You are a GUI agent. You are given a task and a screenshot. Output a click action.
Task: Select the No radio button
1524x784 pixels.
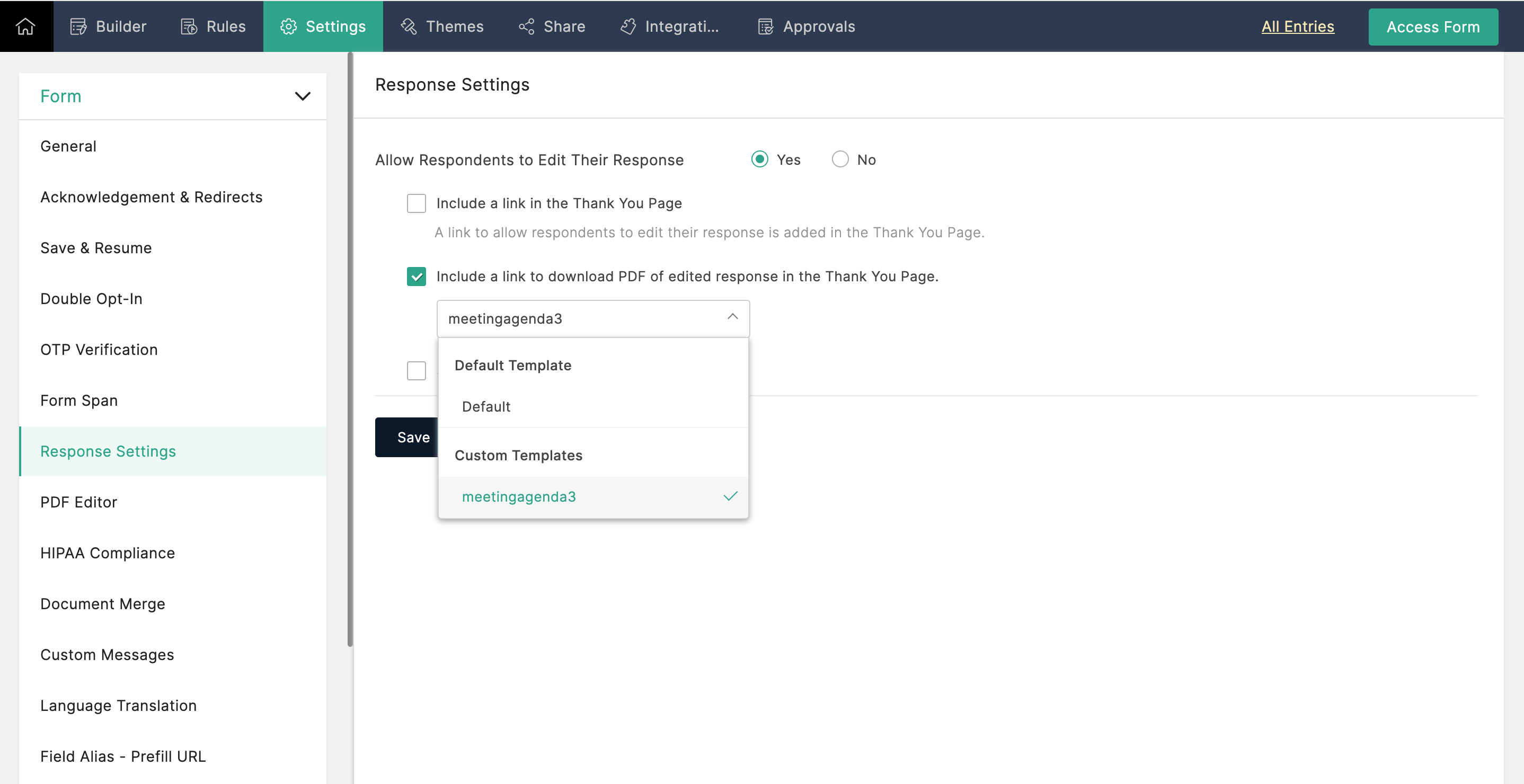(x=839, y=159)
